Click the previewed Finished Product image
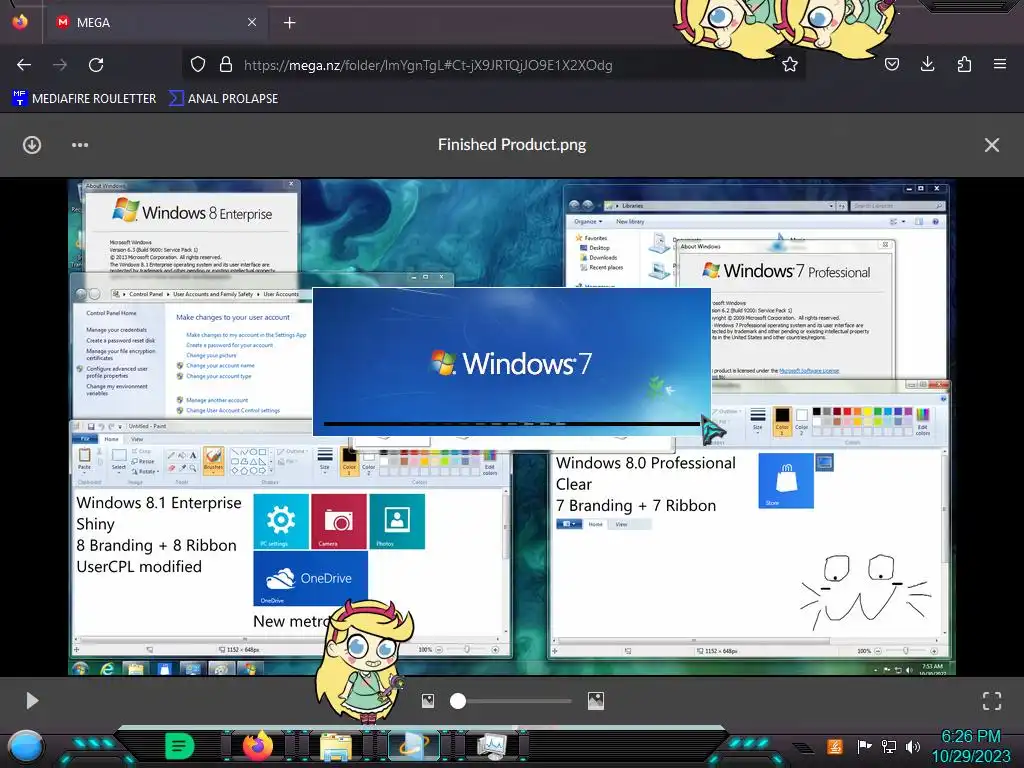 511,427
